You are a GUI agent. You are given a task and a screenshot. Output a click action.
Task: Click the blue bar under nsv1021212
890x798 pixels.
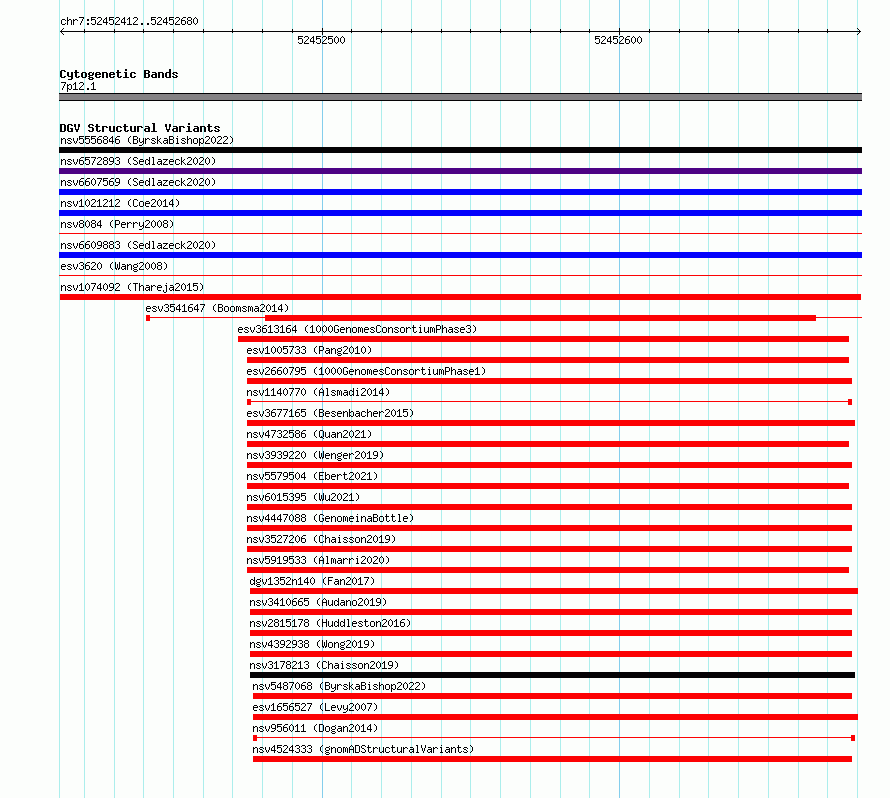click(460, 213)
